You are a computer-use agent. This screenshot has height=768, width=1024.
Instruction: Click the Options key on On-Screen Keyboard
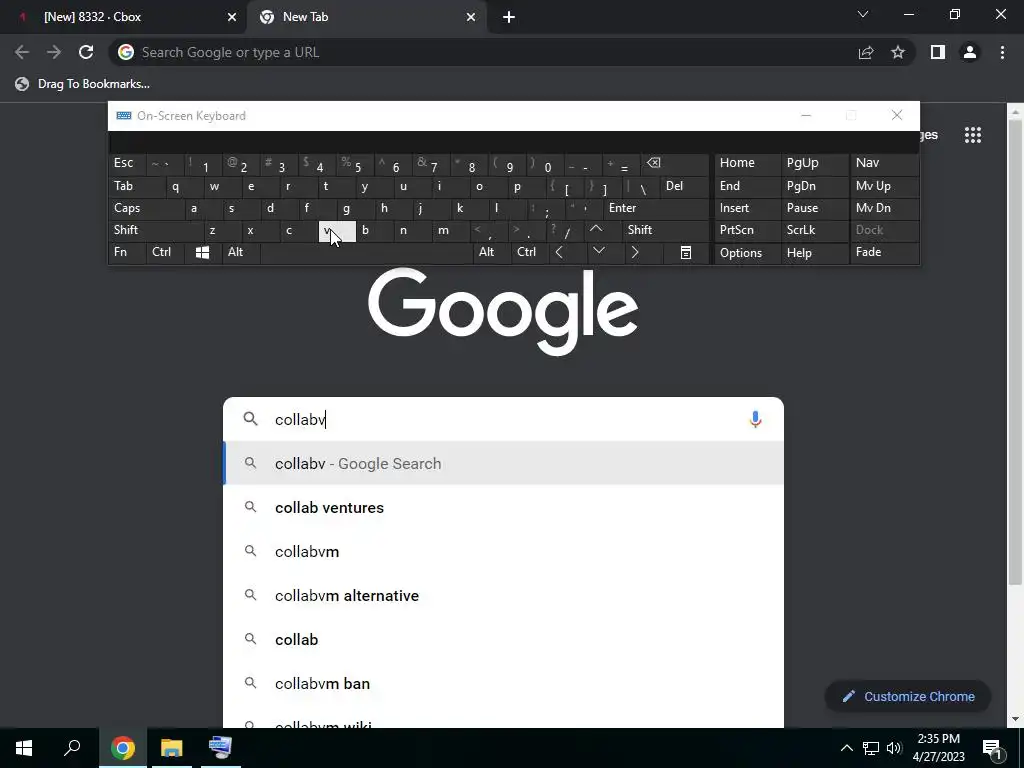click(746, 253)
